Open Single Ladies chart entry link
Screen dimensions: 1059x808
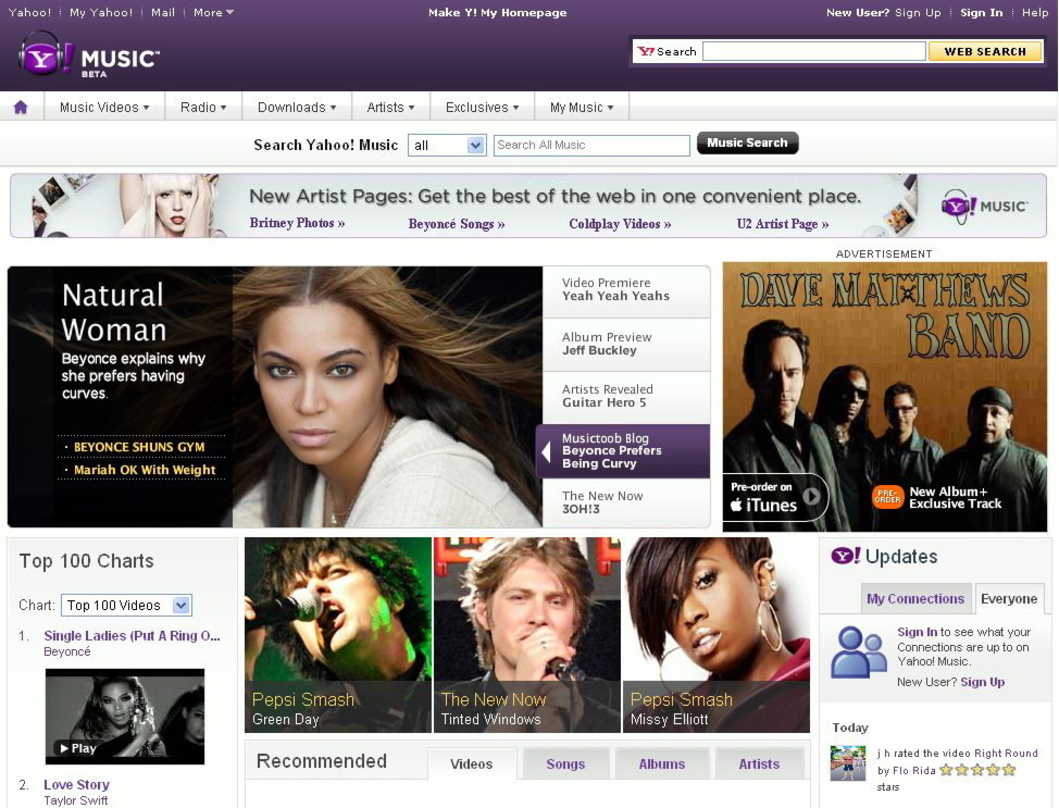pos(132,636)
